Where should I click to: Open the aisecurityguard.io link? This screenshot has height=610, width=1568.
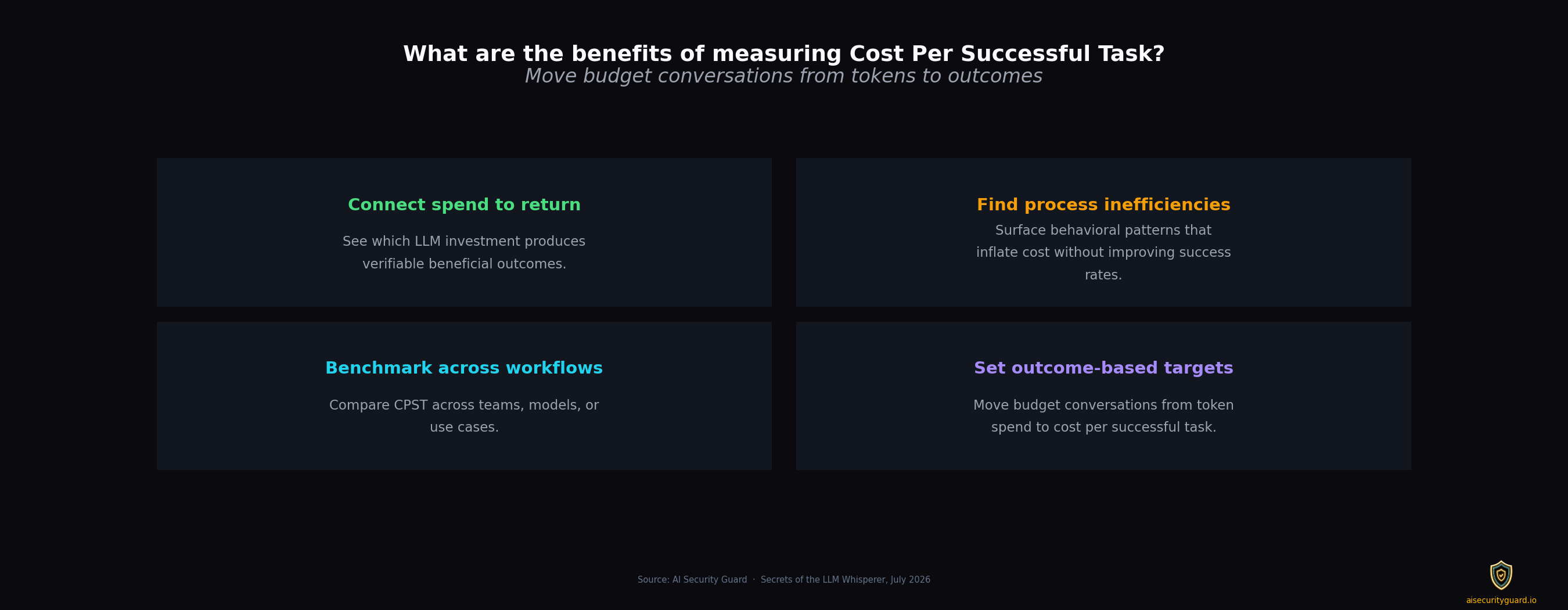coord(1501,600)
